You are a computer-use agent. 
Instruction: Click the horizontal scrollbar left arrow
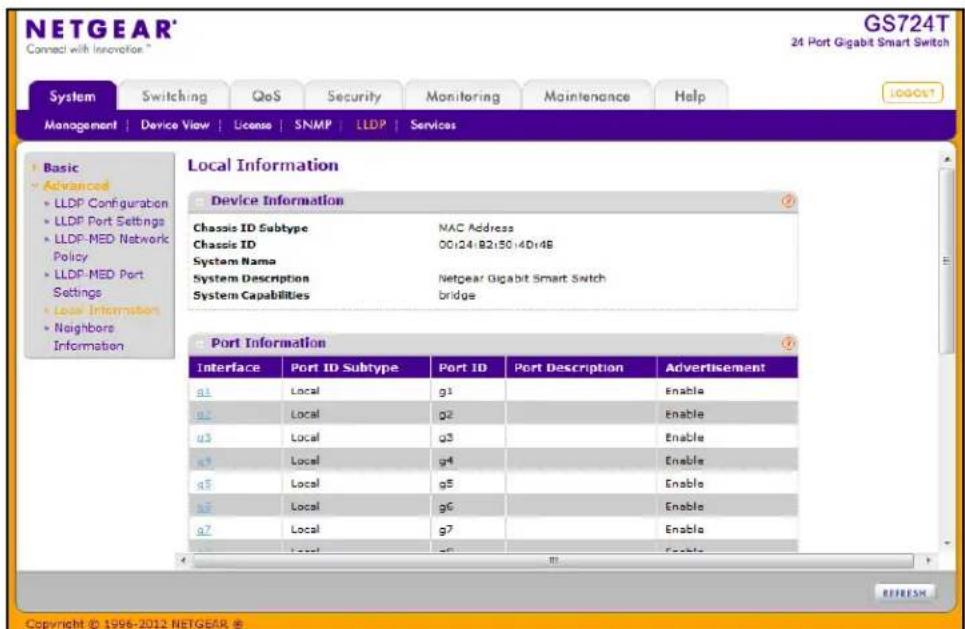tap(183, 561)
